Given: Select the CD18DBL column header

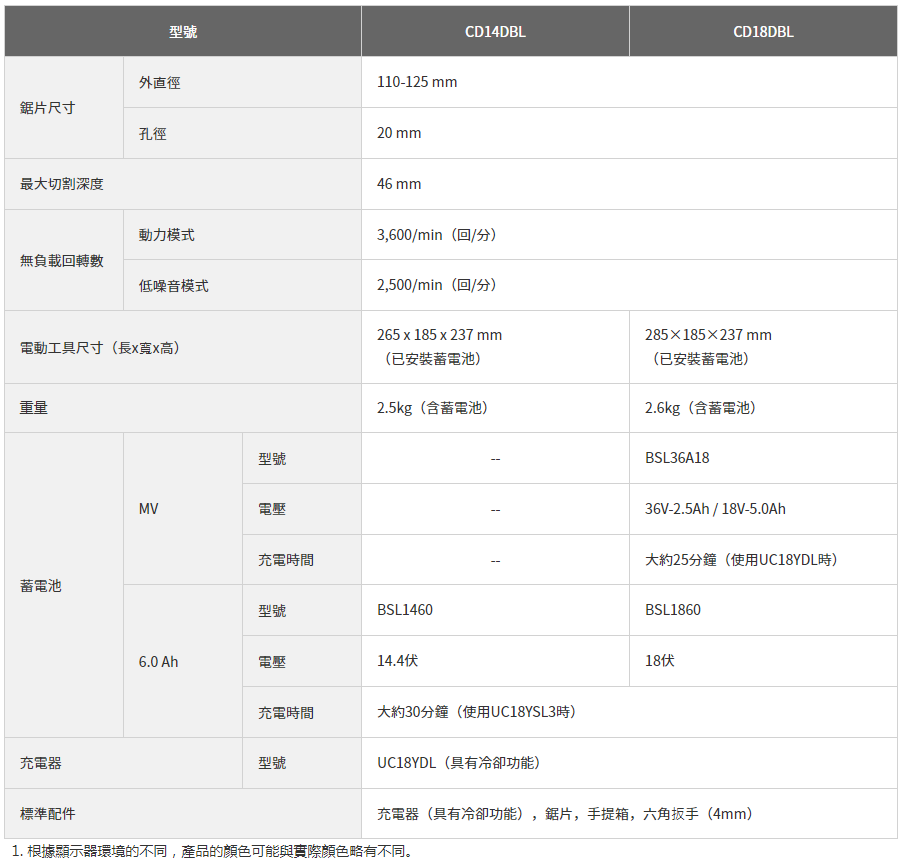Looking at the screenshot, I should pyautogui.click(x=763, y=32).
